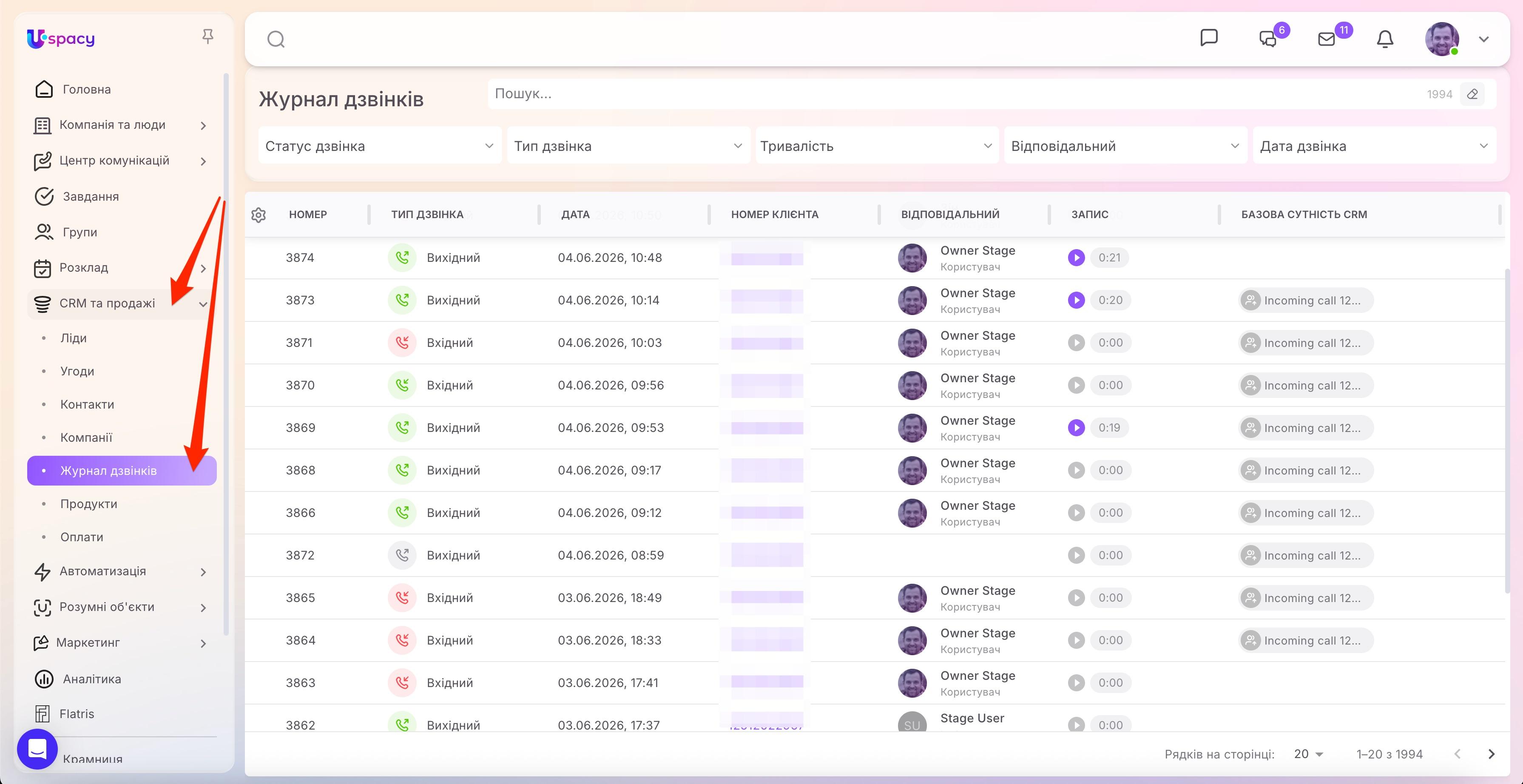Open the mail icon with 11 badge

[1327, 39]
